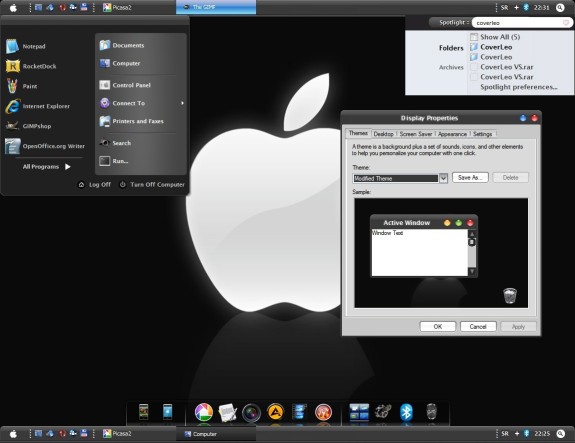
Task: Click Picasa2 taskbar button beside The GIMP
Action: pos(117,7)
